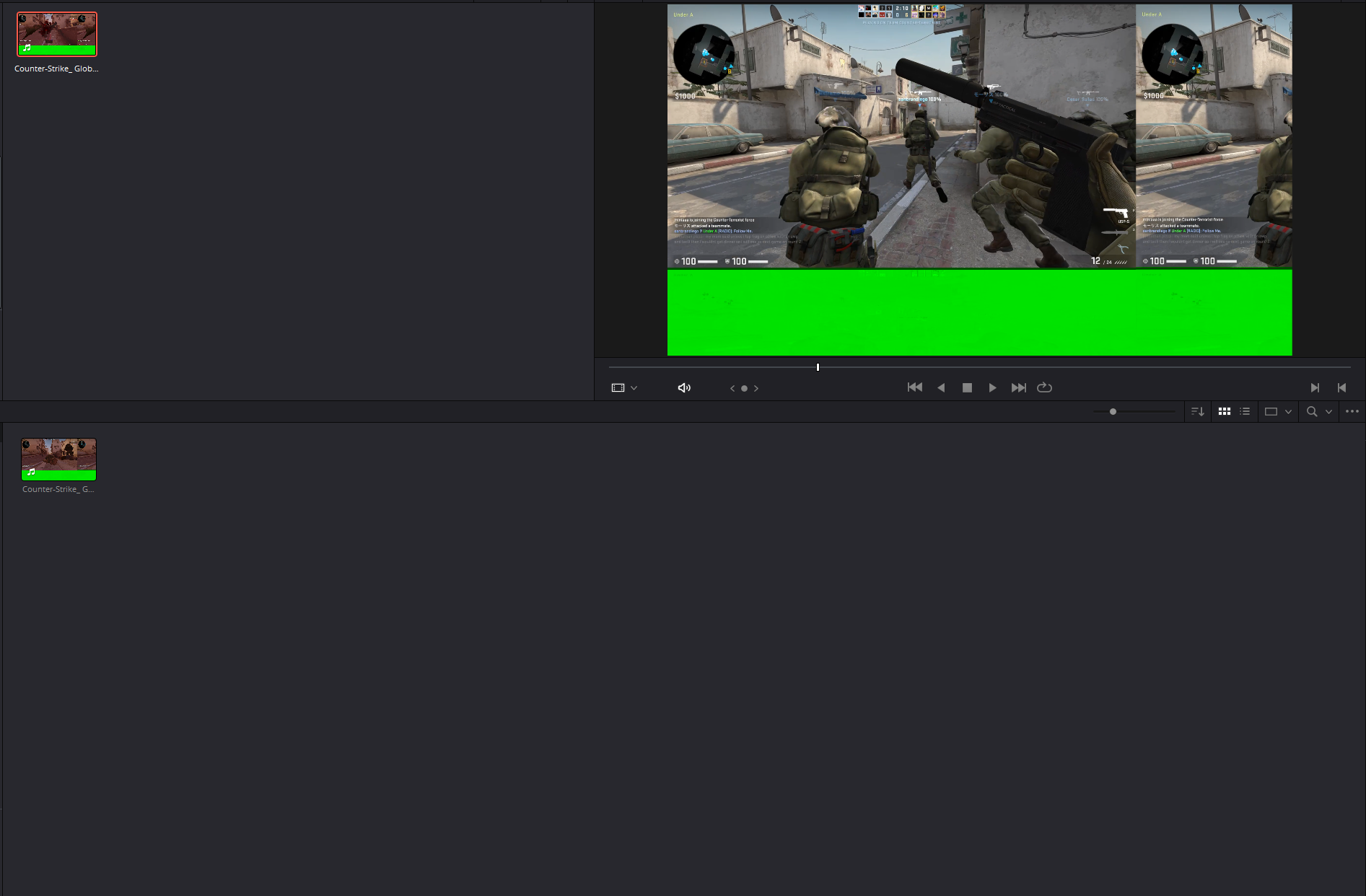The height and width of the screenshot is (896, 1366).
Task: Click the "Counter-Strike_ G..." clip name label
Action: click(x=58, y=489)
